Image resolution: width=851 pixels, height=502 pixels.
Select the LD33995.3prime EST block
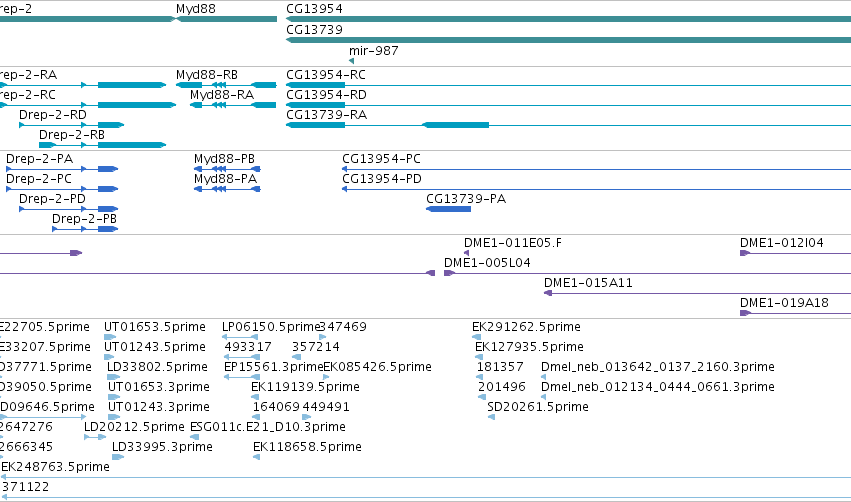[118, 457]
